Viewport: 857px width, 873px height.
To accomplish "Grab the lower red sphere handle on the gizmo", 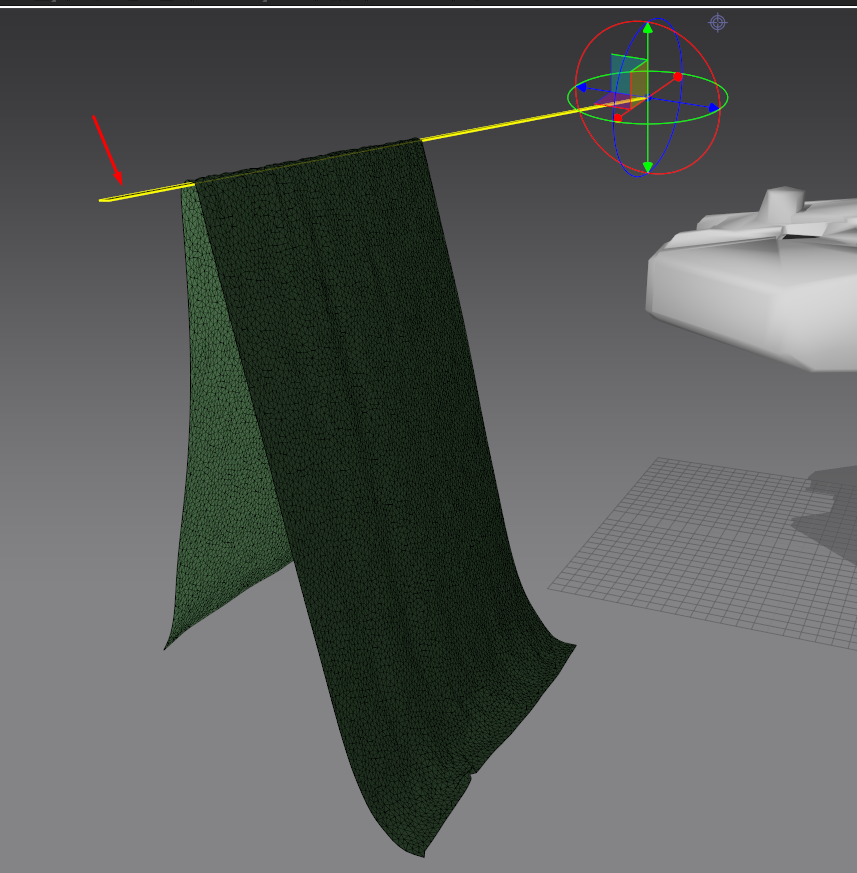I will click(x=618, y=117).
